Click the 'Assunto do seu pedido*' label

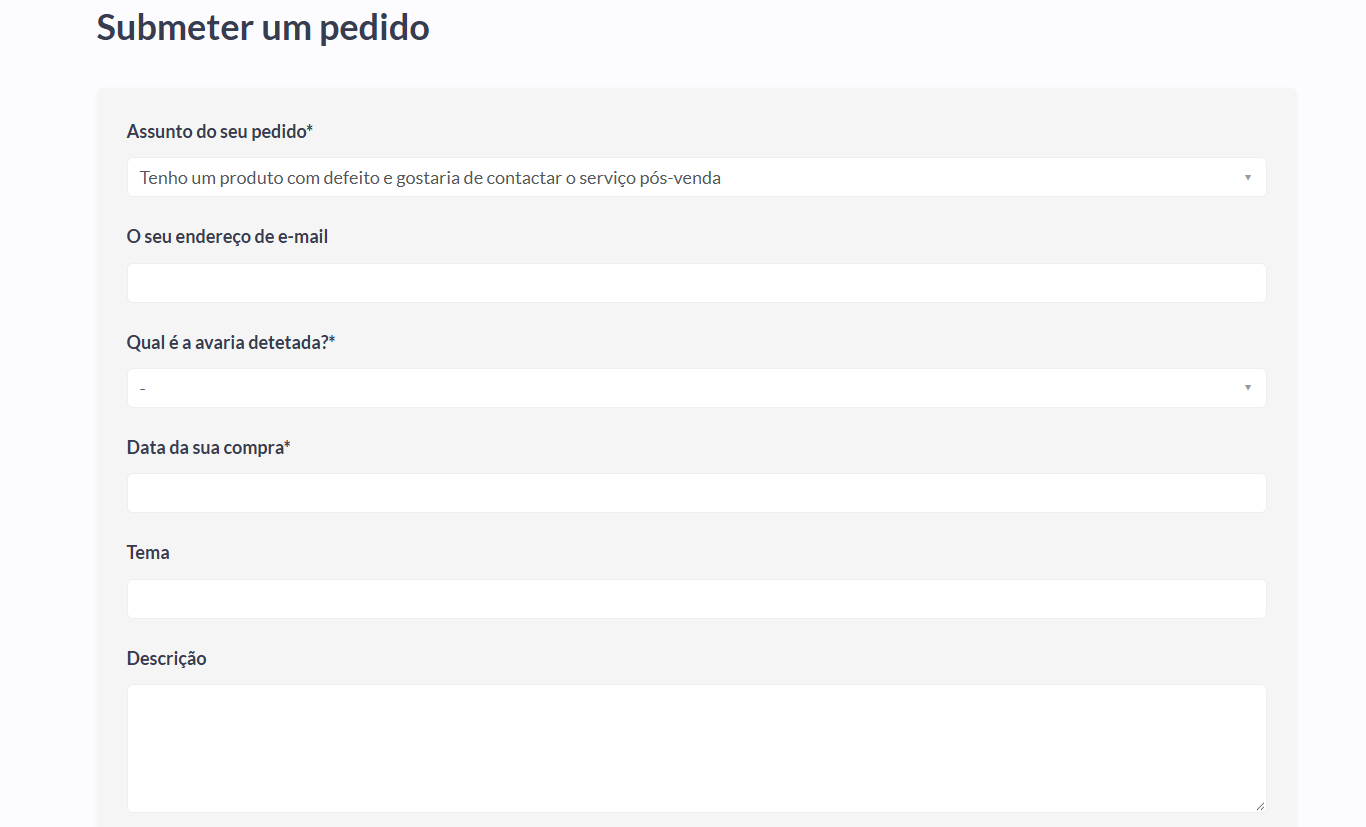[x=220, y=132]
